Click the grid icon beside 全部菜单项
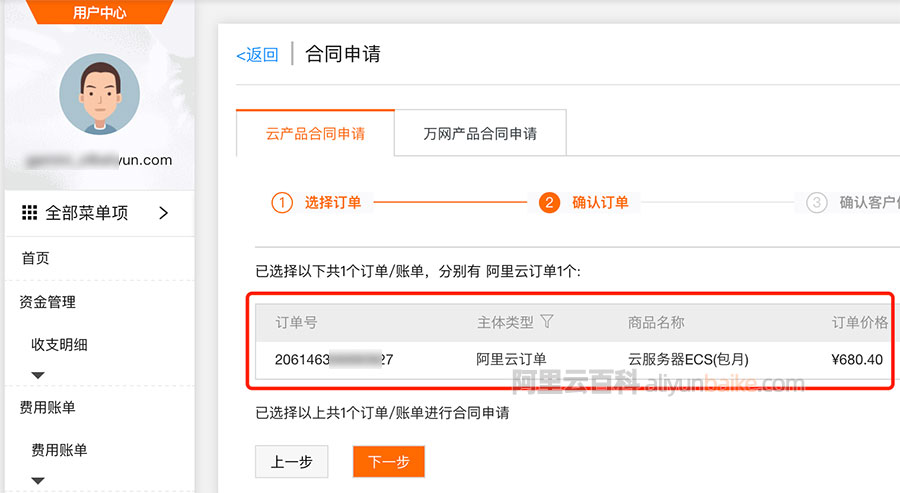900x493 pixels. pyautogui.click(x=29, y=212)
